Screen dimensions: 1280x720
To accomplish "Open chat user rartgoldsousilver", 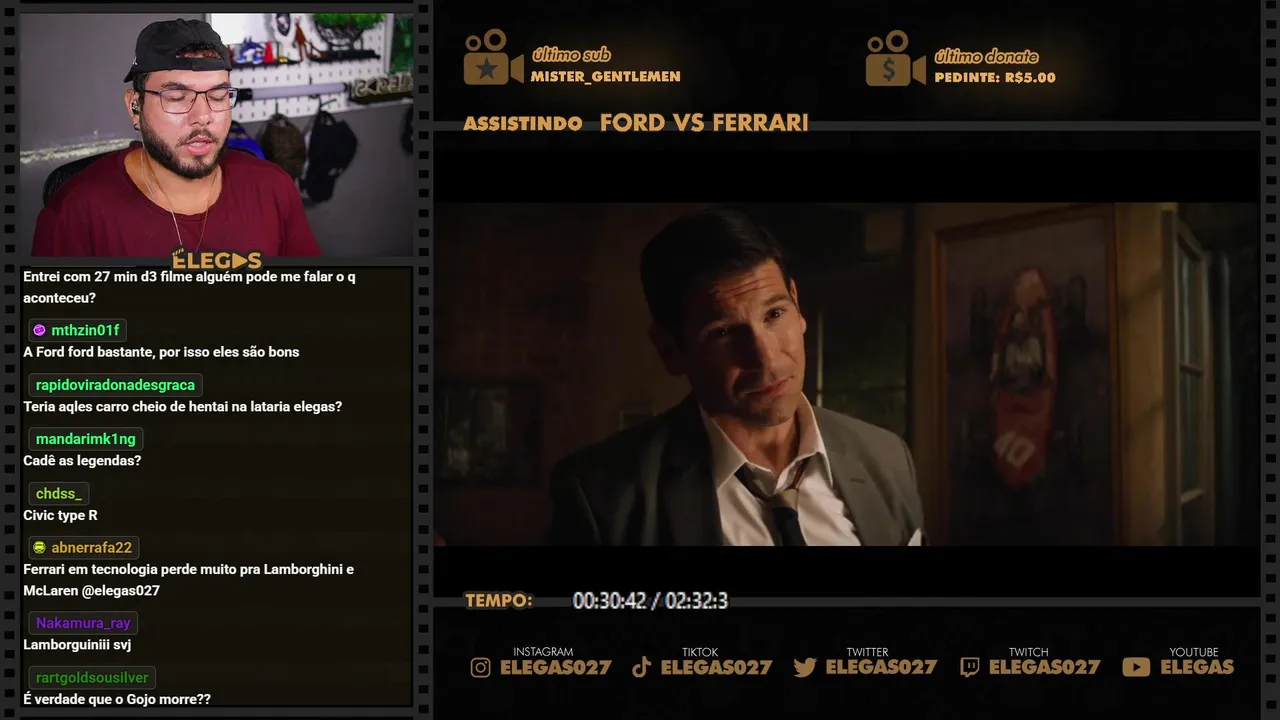I will 92,677.
